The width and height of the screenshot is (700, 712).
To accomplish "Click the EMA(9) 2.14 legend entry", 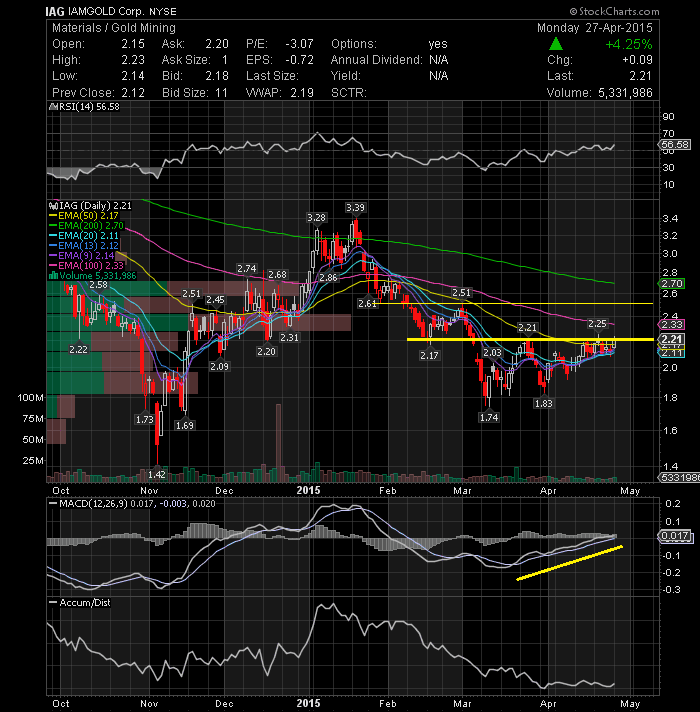I will [x=86, y=256].
